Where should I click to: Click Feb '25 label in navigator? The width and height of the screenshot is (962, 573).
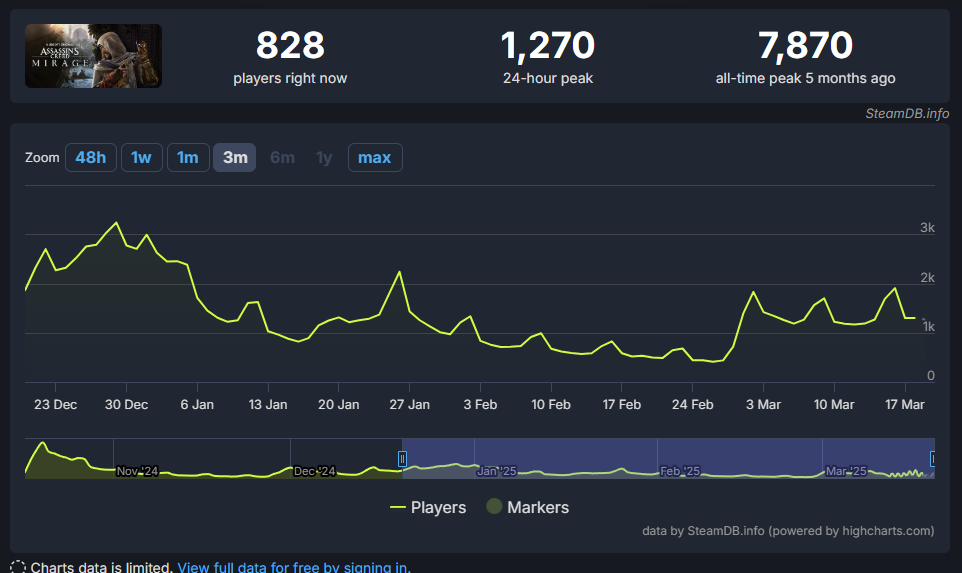pyautogui.click(x=680, y=471)
